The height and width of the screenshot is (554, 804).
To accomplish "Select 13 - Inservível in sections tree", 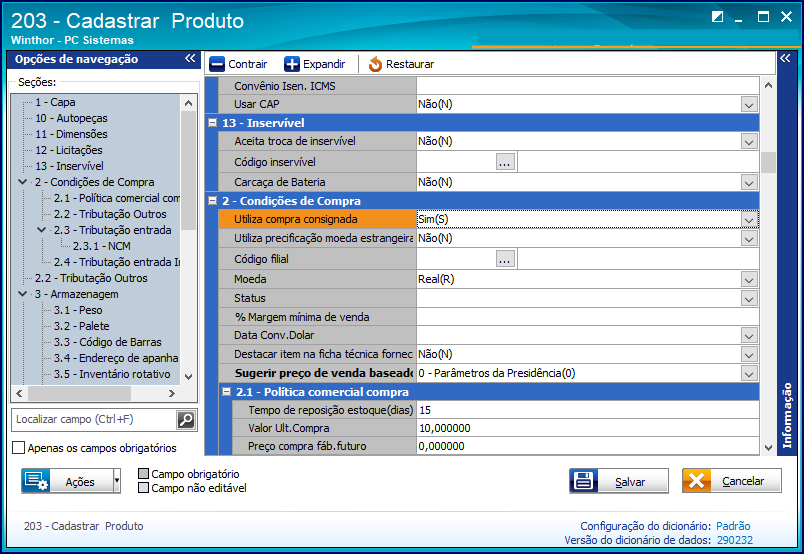I will point(69,166).
